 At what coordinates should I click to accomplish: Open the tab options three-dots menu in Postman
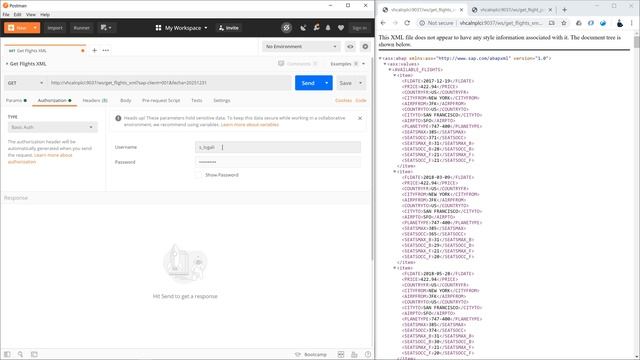[106, 50]
